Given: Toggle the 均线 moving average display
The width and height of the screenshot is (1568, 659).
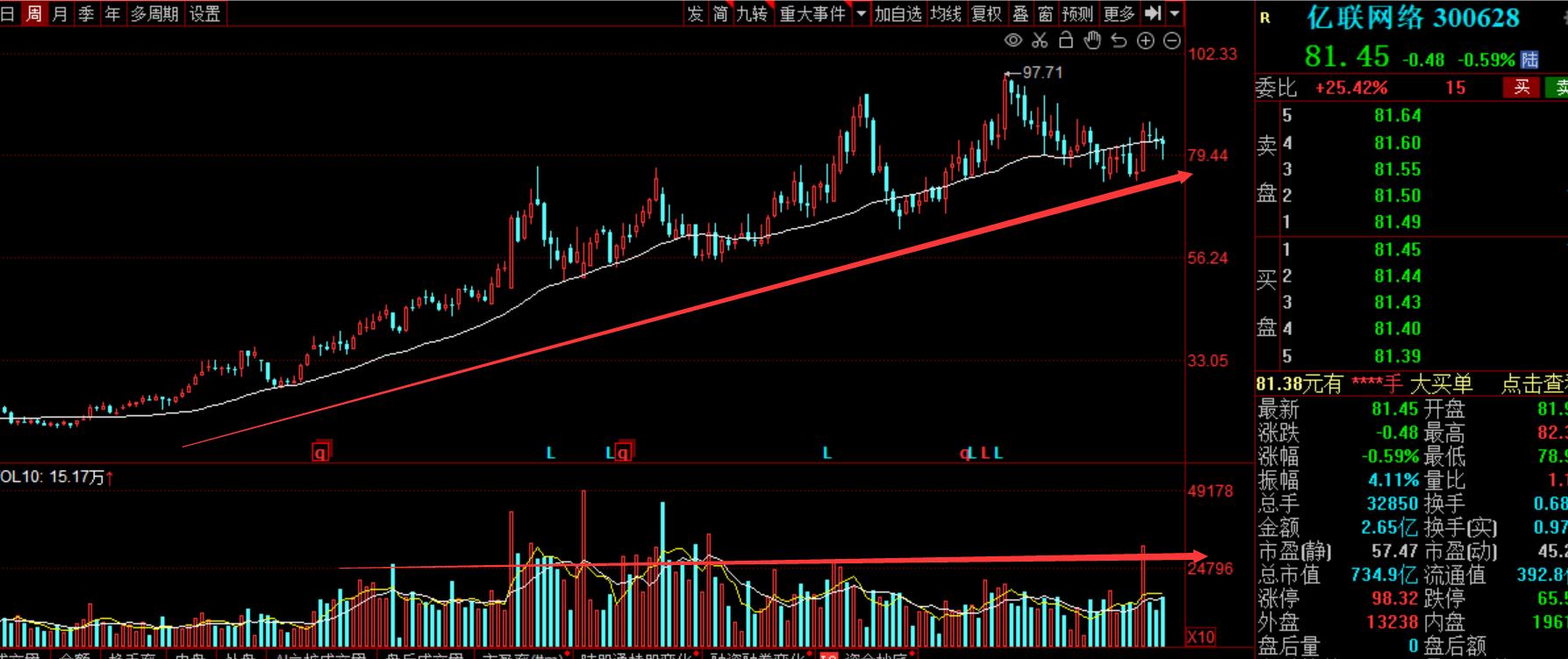Looking at the screenshot, I should (946, 14).
